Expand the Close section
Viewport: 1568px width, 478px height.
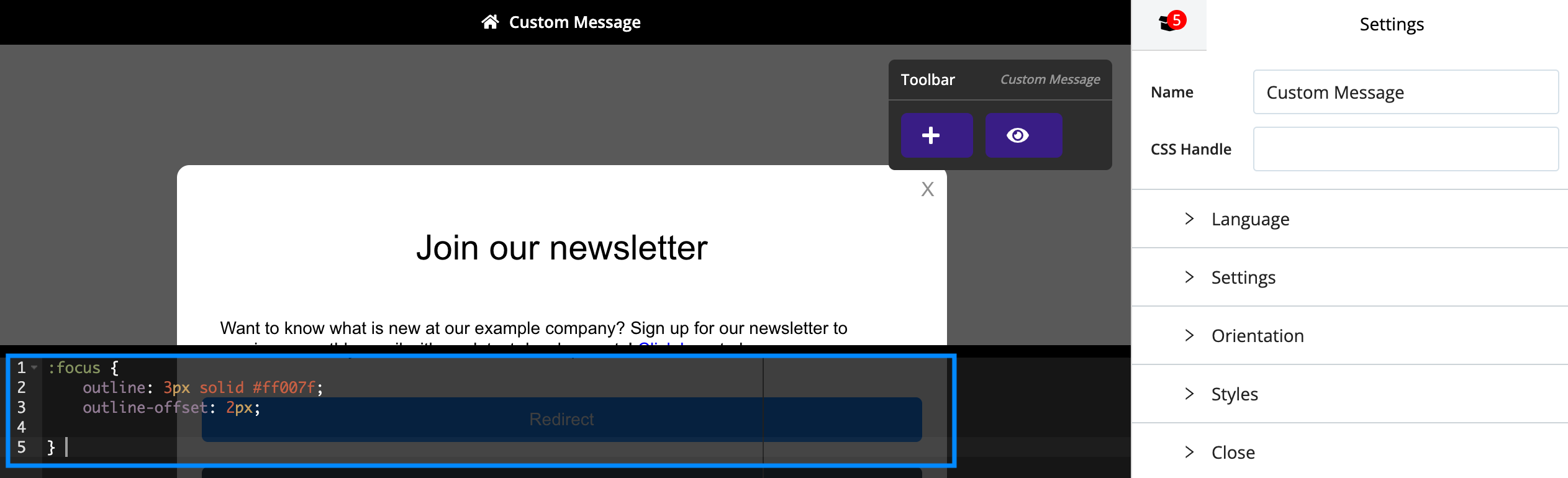1349,453
